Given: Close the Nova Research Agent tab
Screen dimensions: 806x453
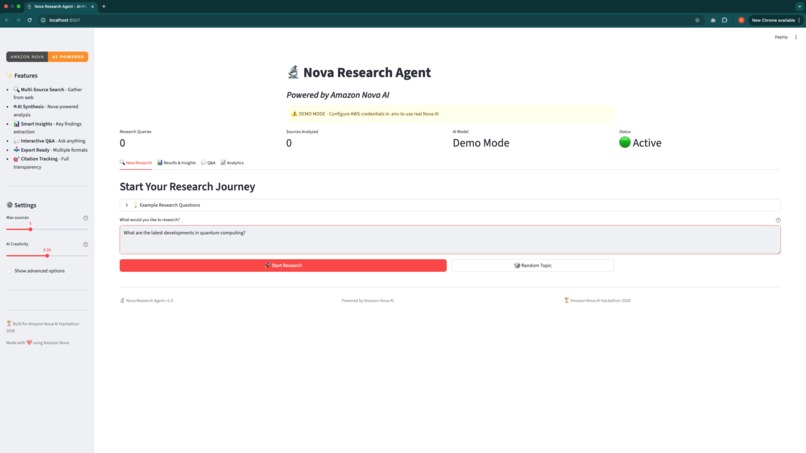Looking at the screenshot, I should (x=93, y=6).
